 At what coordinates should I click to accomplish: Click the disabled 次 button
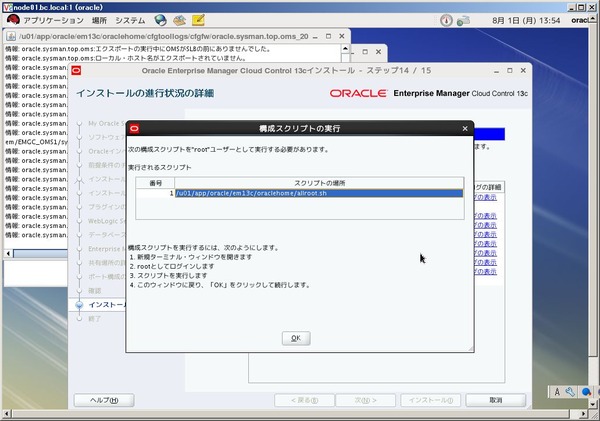[365, 400]
